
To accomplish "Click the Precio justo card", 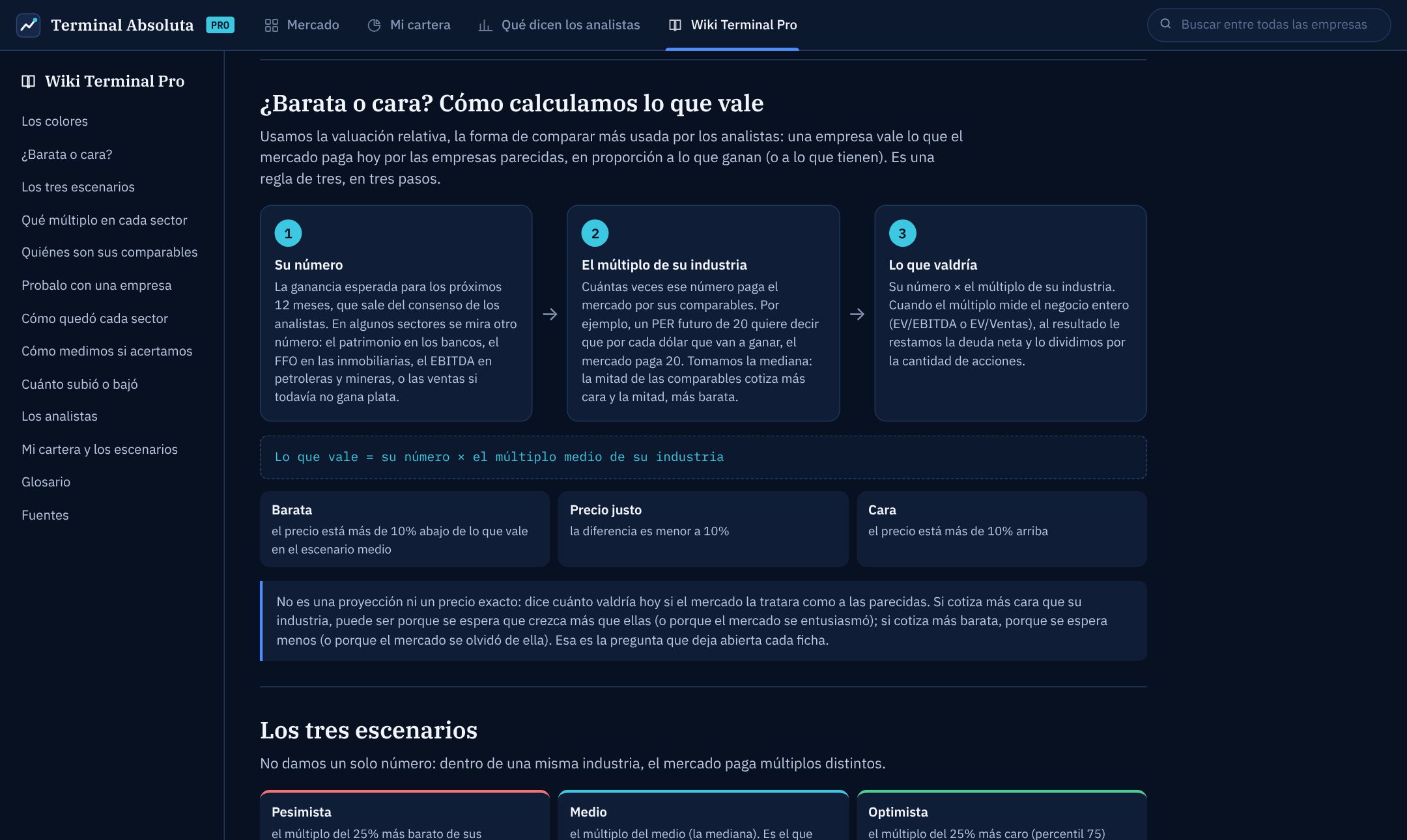I will [x=703, y=529].
